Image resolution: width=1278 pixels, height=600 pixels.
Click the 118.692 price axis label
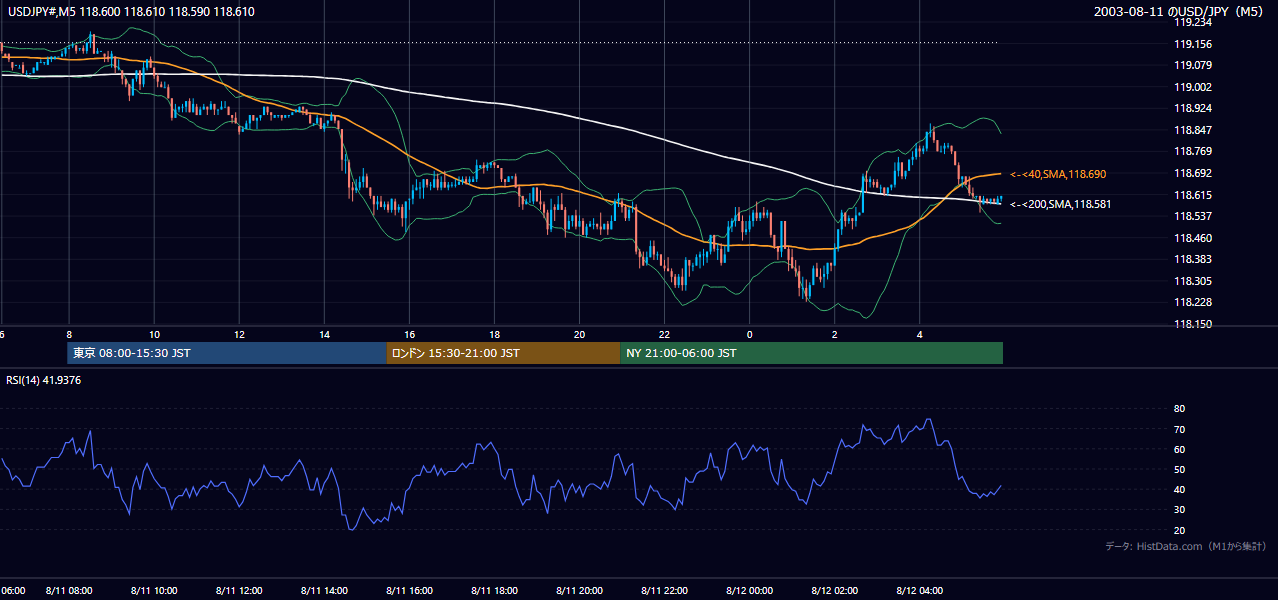(x=1193, y=173)
